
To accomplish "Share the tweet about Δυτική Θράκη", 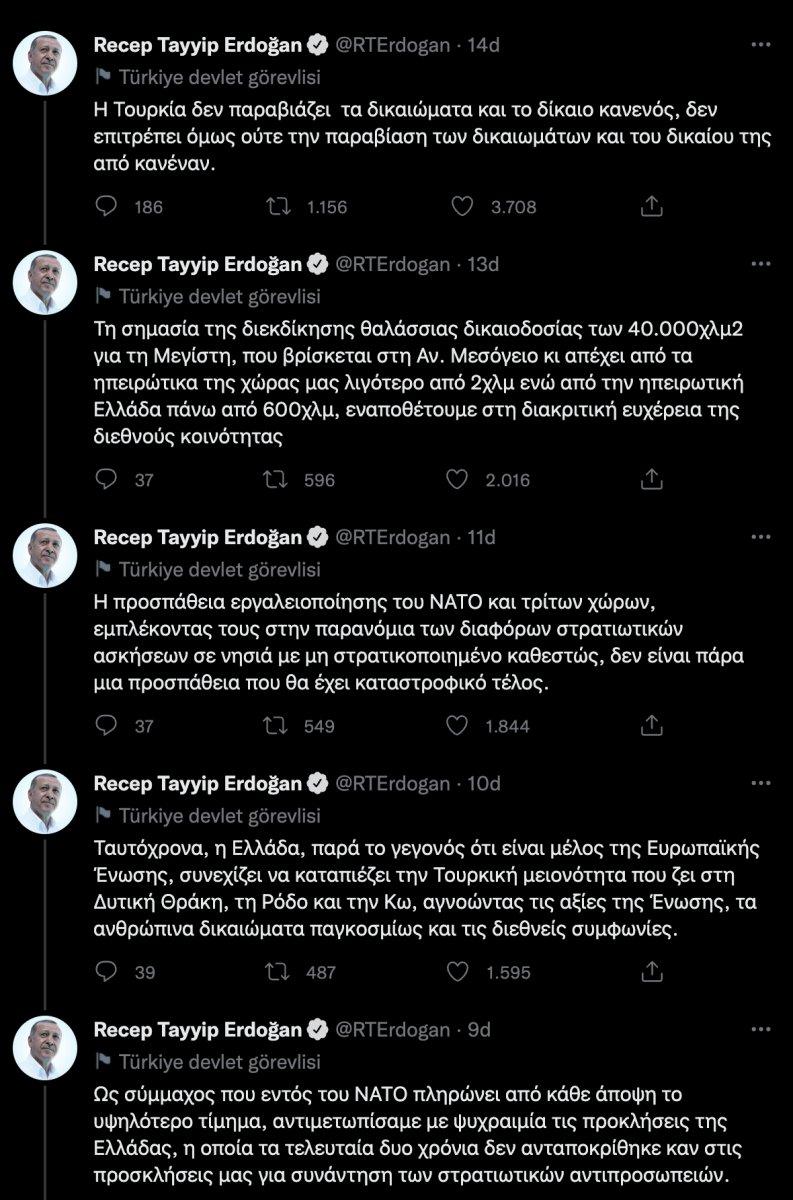I will click(x=655, y=970).
